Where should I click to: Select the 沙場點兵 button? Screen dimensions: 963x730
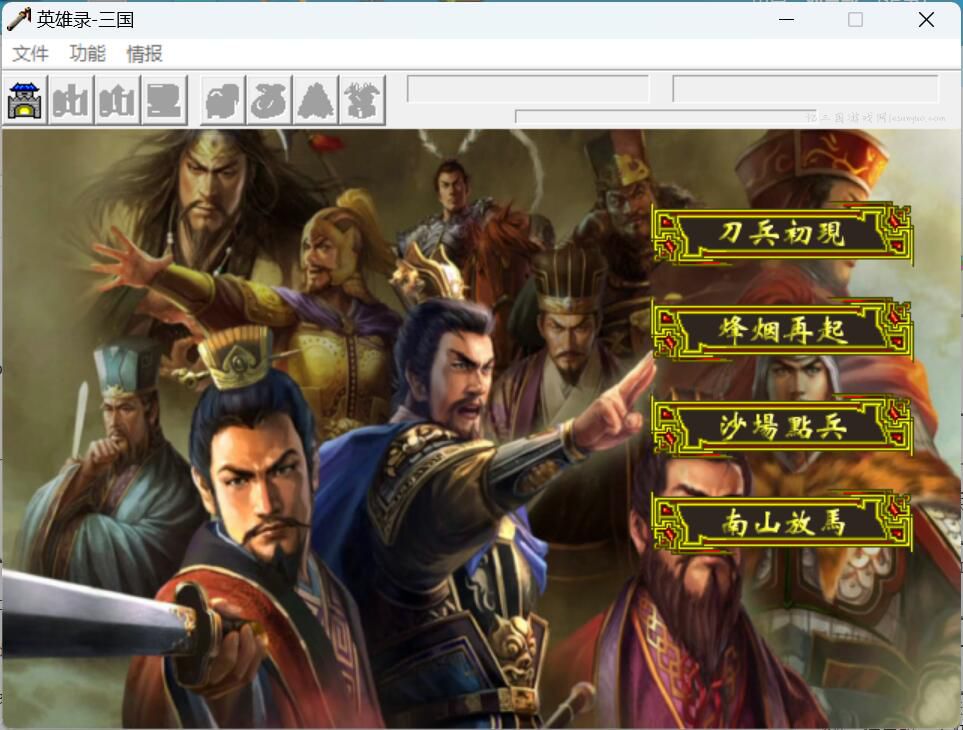pyautogui.click(x=782, y=426)
